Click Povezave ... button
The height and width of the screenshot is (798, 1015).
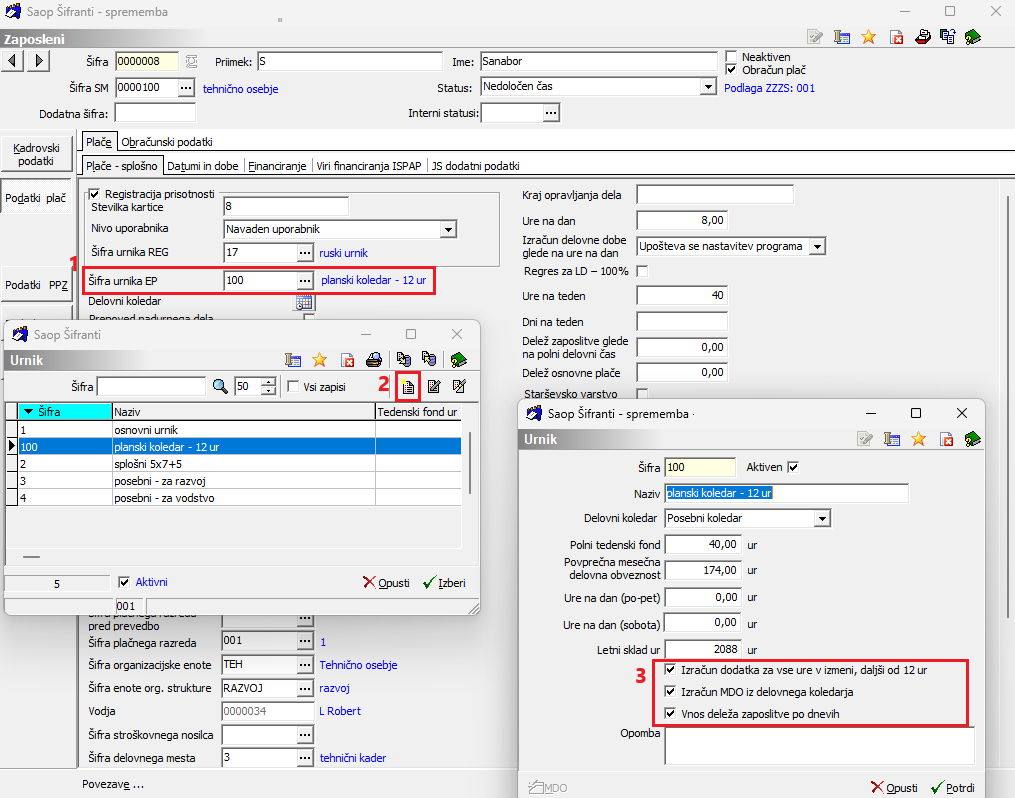click(113, 784)
